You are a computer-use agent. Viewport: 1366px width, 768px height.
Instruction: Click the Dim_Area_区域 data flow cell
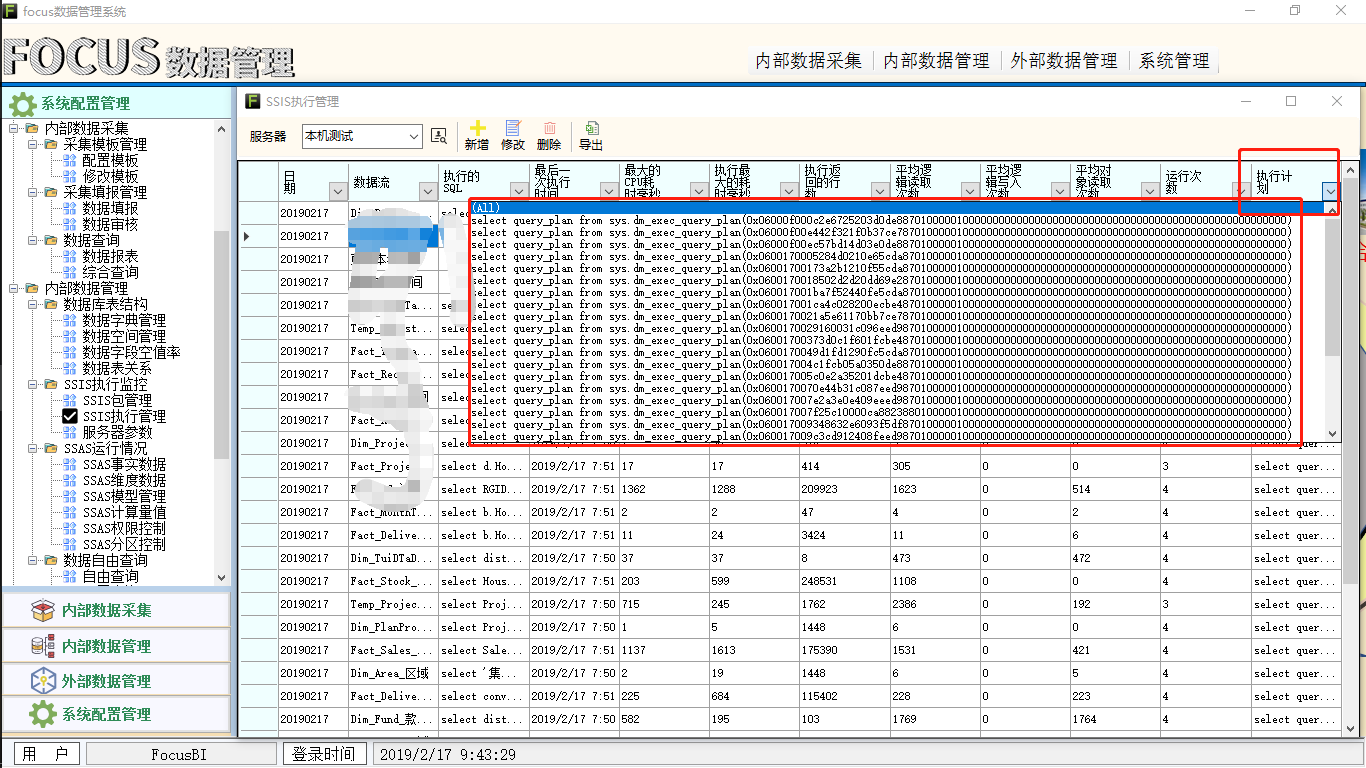click(392, 673)
